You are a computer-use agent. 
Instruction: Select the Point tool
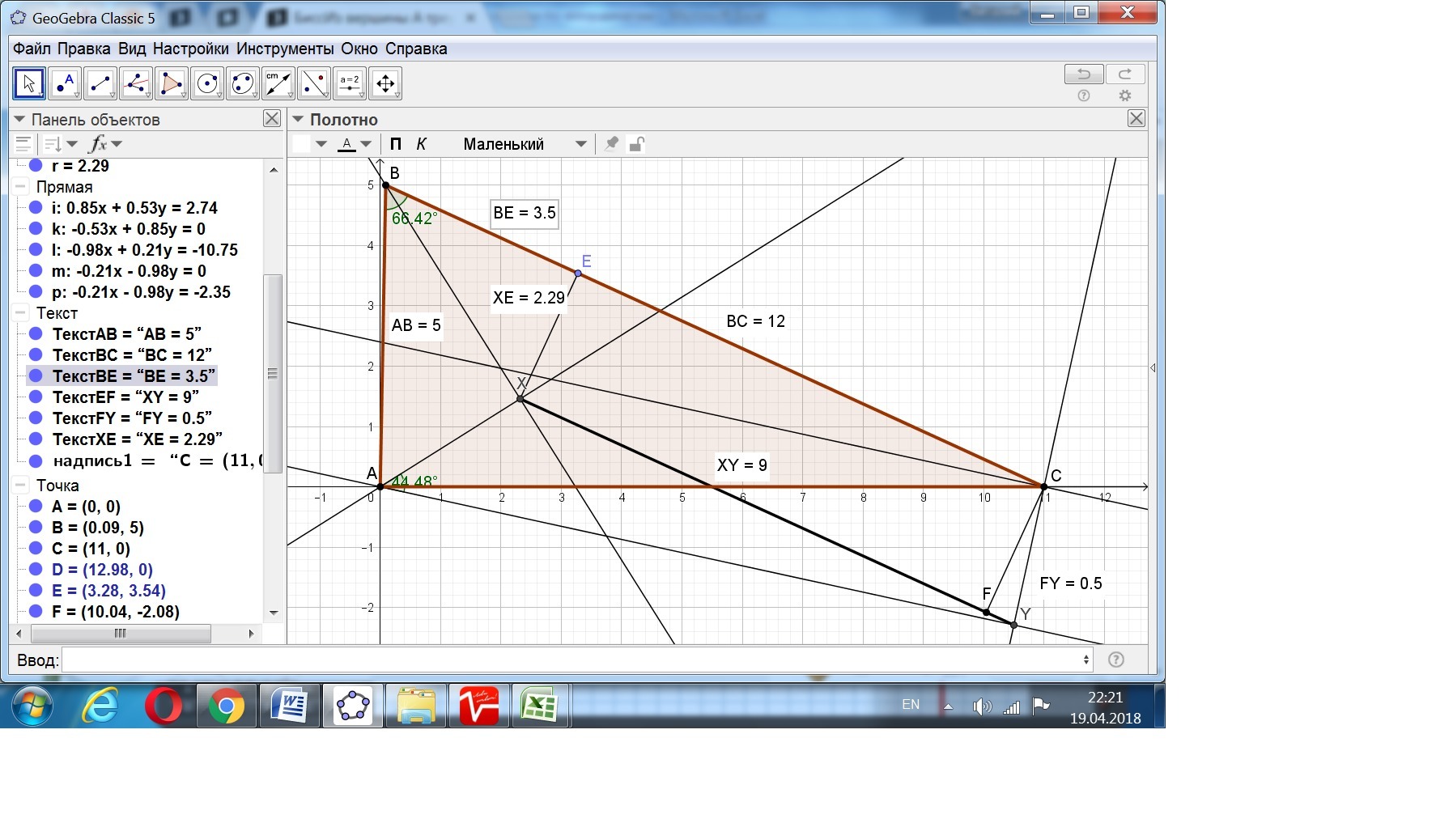(65, 83)
